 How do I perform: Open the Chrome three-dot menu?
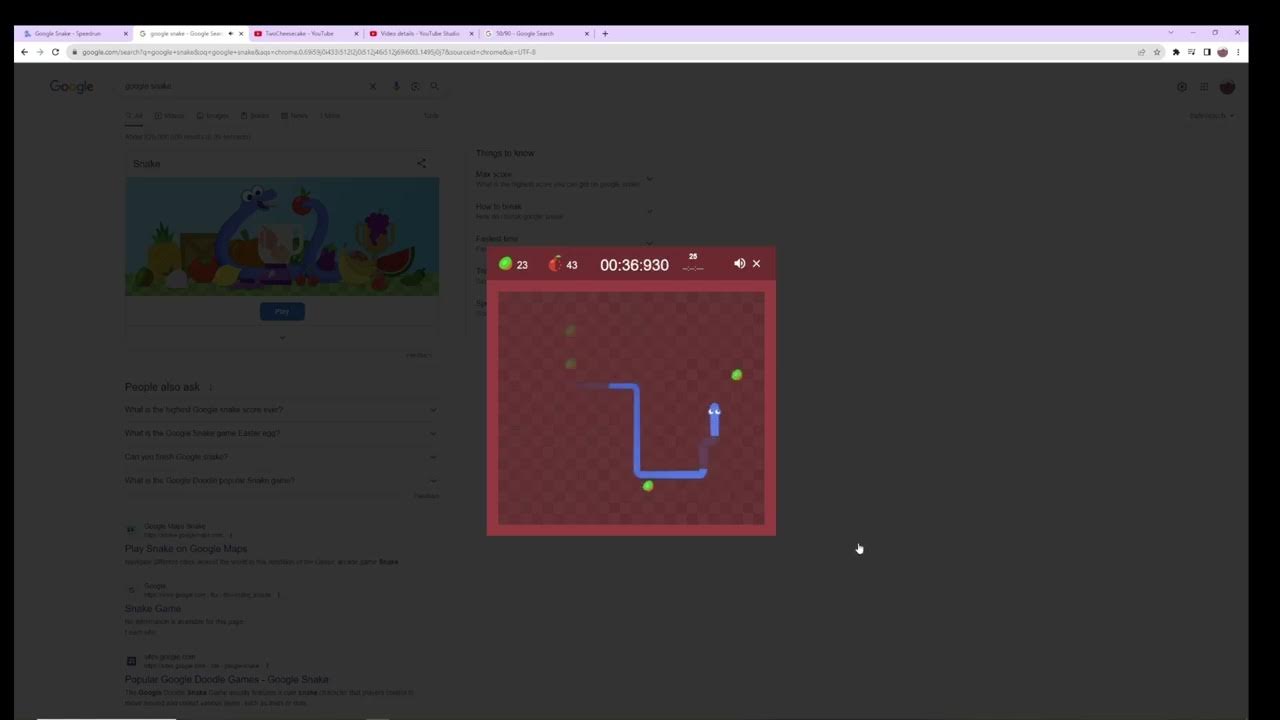pyautogui.click(x=1238, y=52)
